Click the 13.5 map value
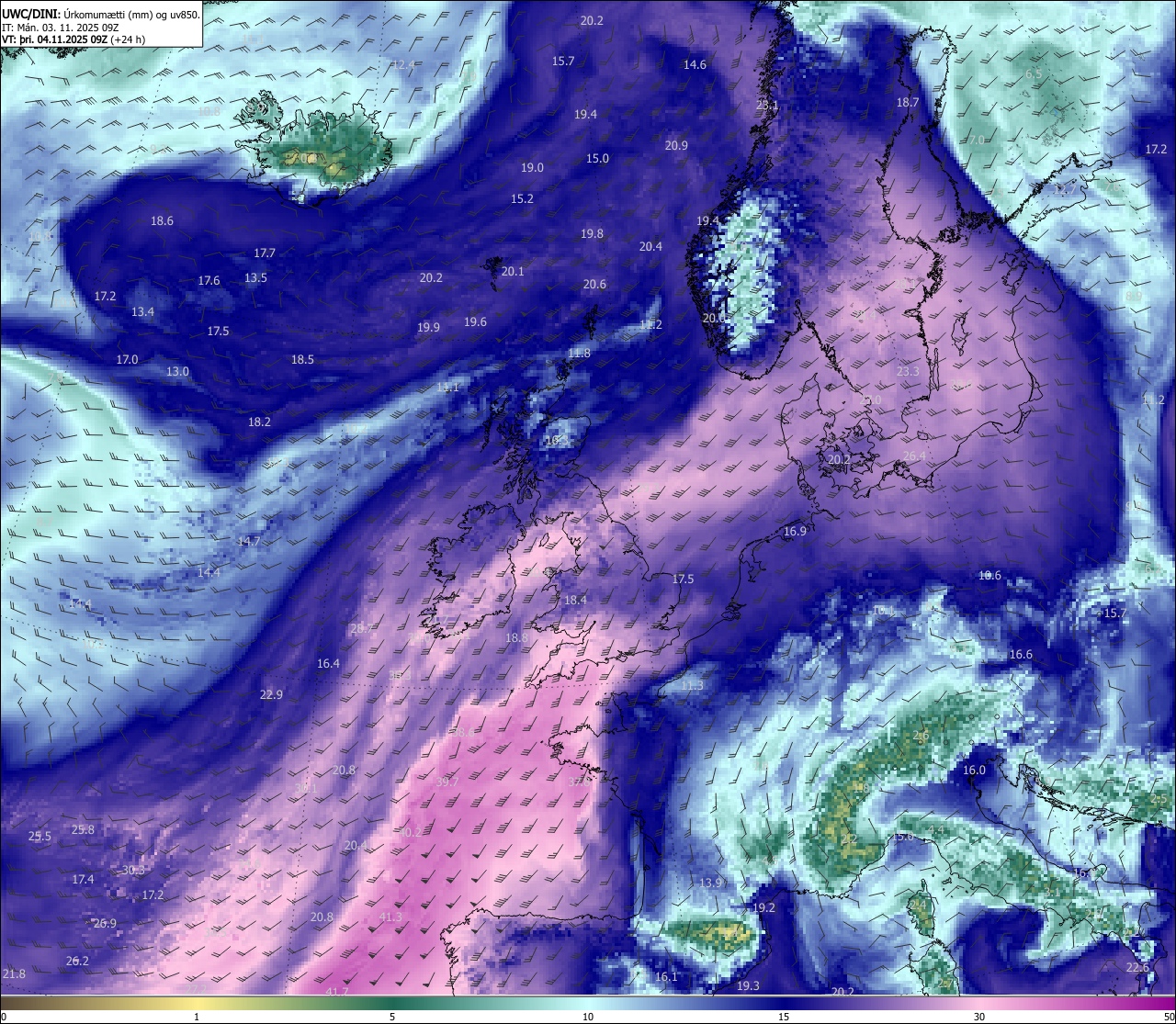Viewport: 1176px width, 1024px height. 255,277
